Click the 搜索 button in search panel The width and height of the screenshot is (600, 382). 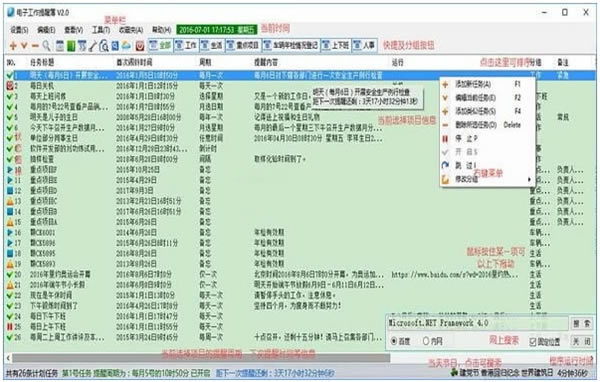(582, 324)
